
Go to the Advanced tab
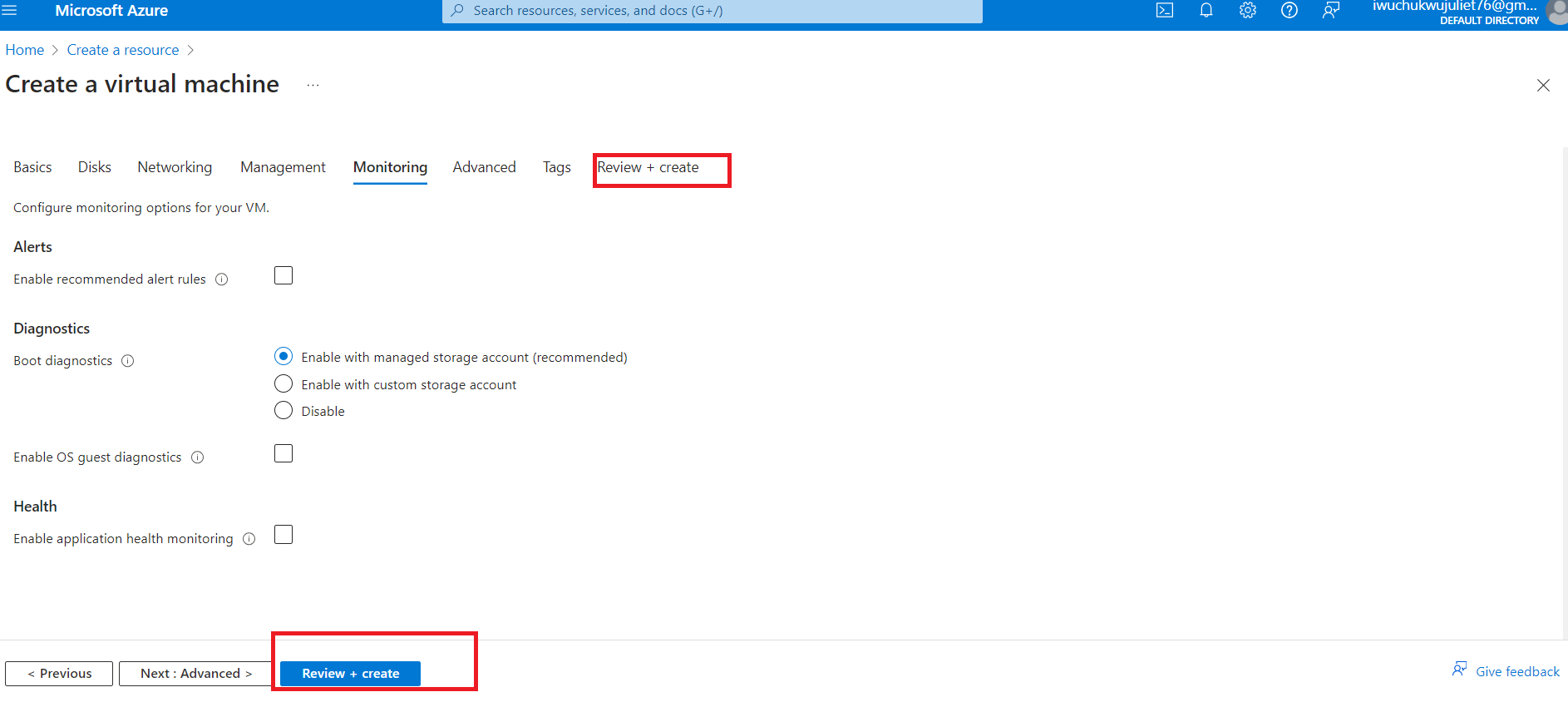485,167
